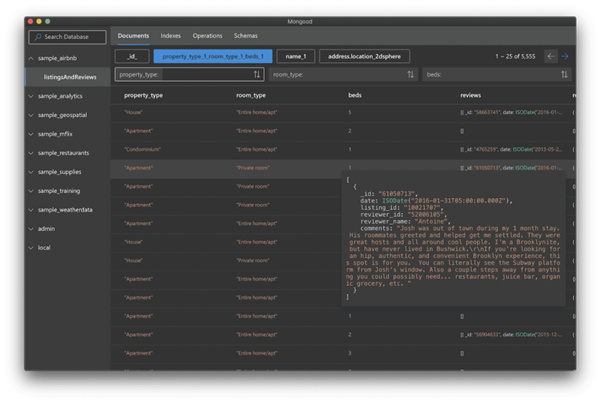Click reviews cell with id "56904633"
Viewport: 600px width, 402px height.
click(511, 335)
